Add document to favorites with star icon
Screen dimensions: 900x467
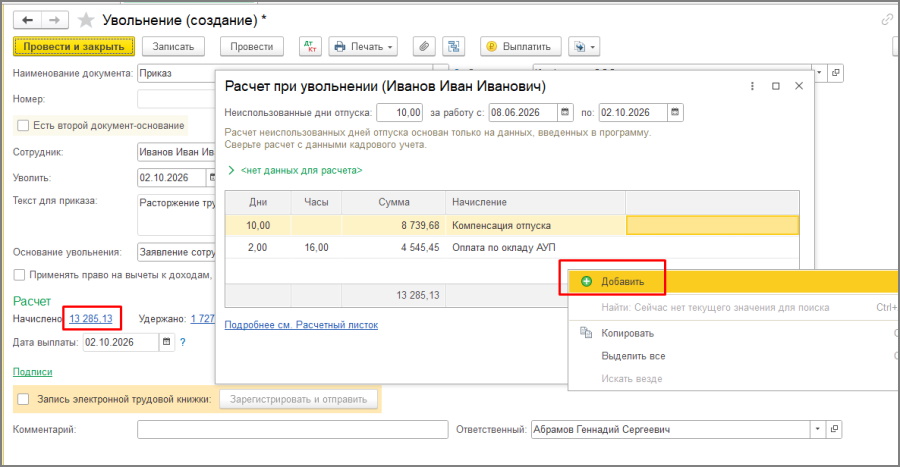[x=86, y=20]
